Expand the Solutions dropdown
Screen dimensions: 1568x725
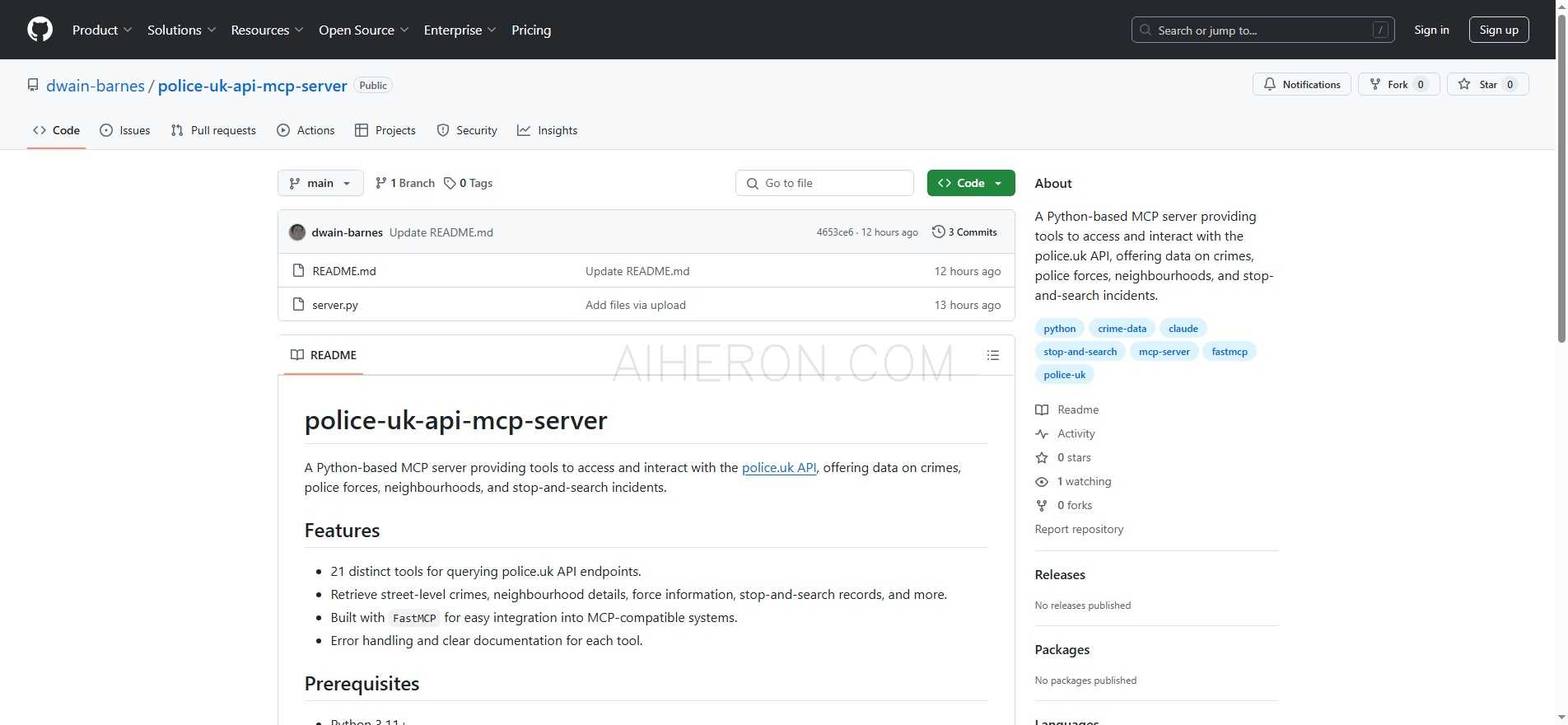coord(182,30)
